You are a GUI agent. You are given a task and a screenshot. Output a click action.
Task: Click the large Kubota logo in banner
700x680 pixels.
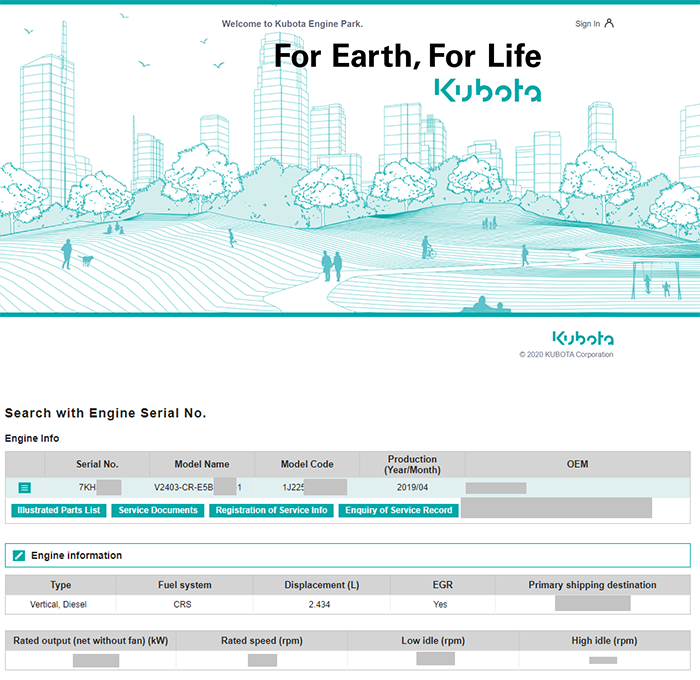click(x=488, y=90)
